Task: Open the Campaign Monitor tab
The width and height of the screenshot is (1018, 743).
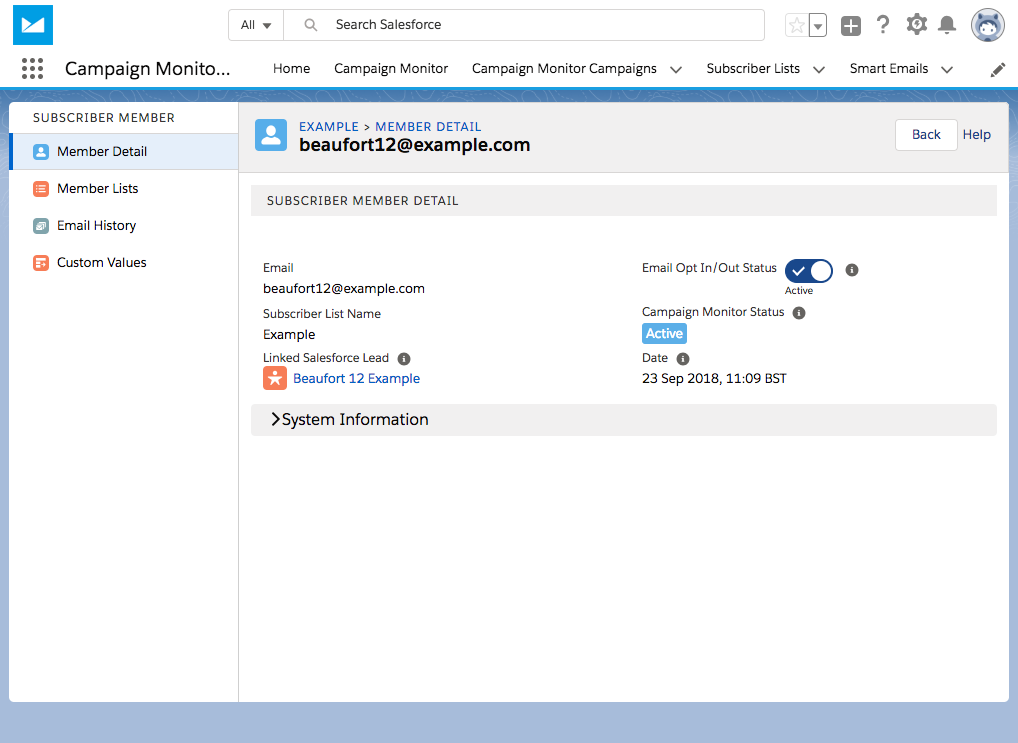Action: point(391,69)
